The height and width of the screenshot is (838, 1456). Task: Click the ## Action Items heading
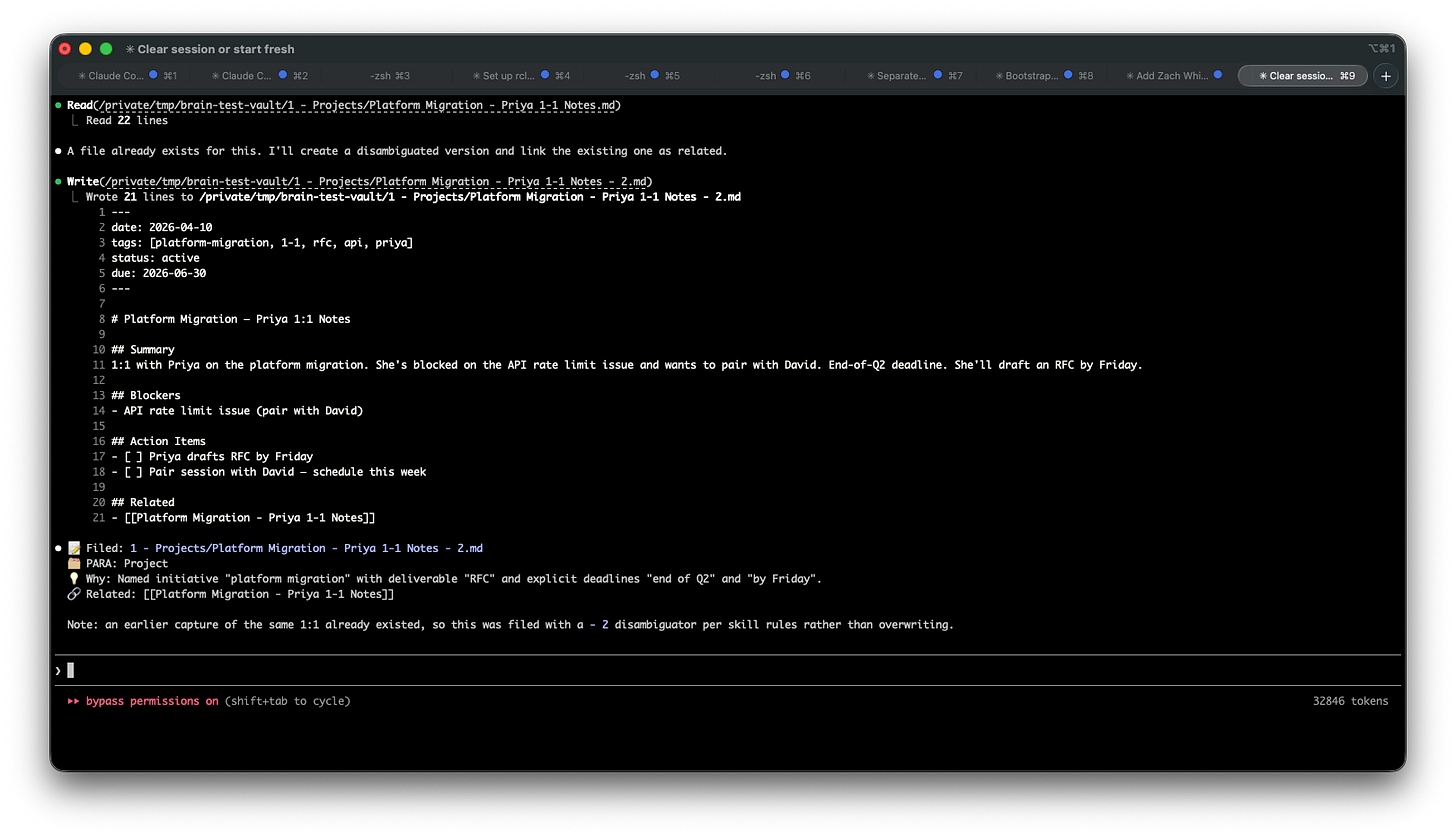click(159, 441)
